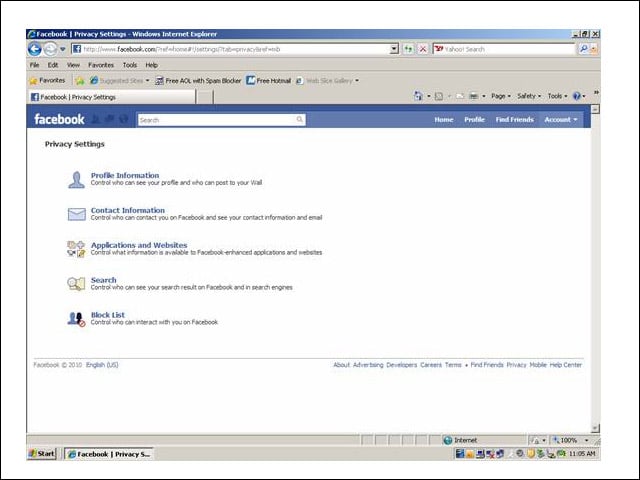The height and width of the screenshot is (480, 640).
Task: Open the Favorites star button
Action: point(47,80)
